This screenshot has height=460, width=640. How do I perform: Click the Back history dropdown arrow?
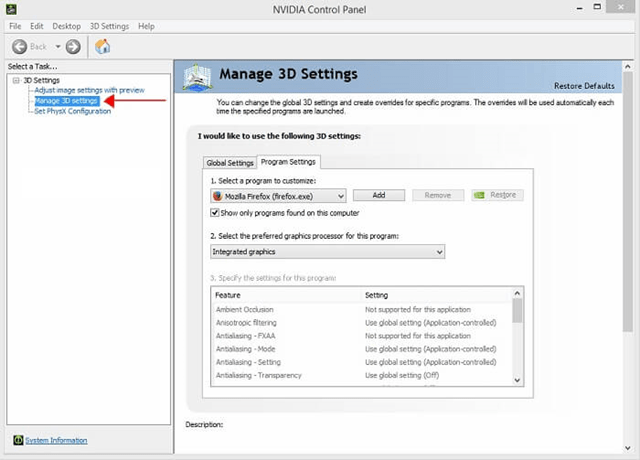(x=58, y=47)
